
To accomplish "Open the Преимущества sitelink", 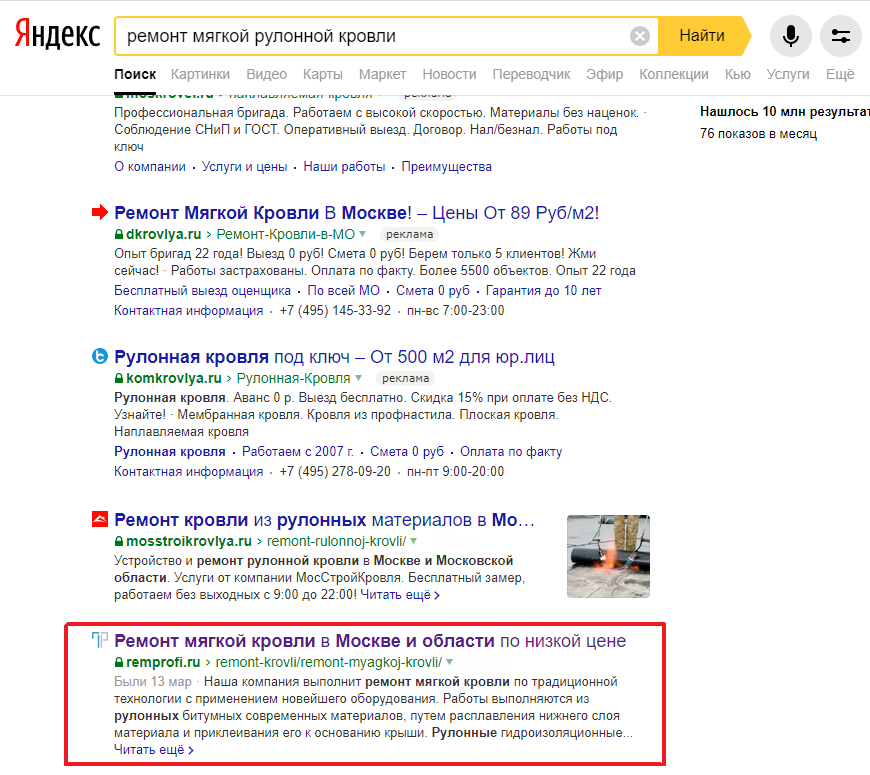I will click(447, 166).
